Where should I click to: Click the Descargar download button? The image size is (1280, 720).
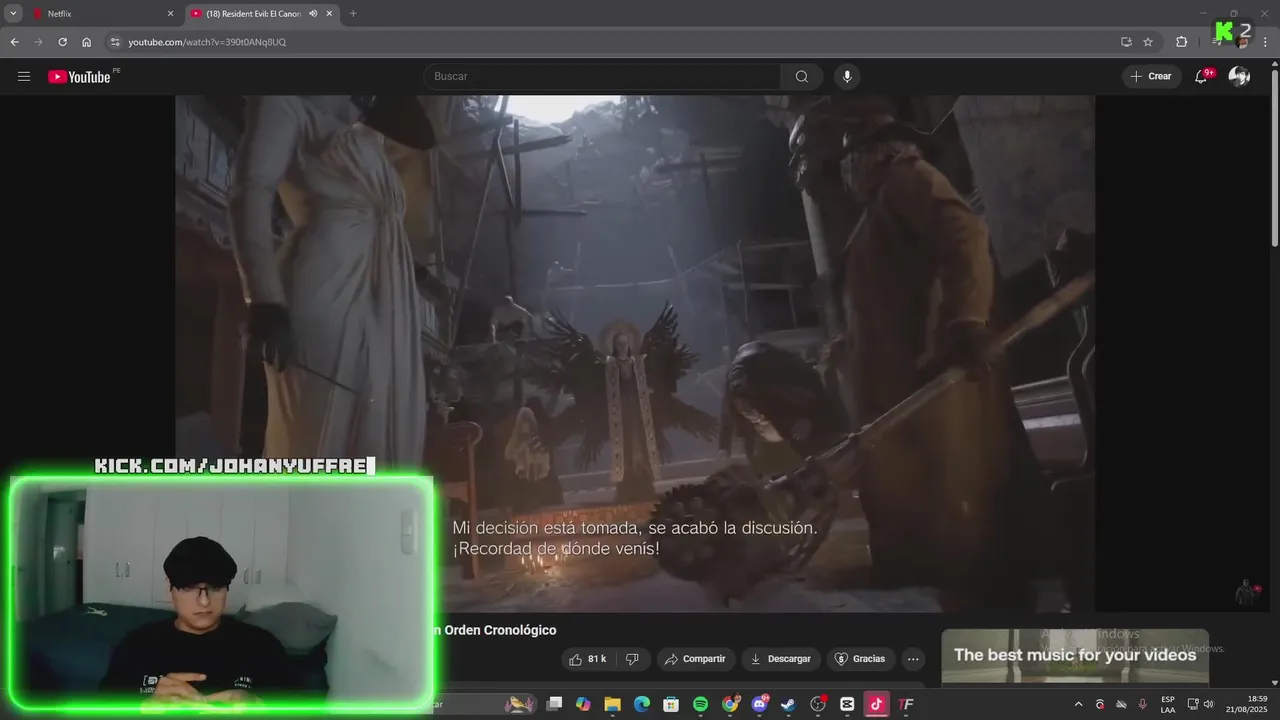pos(781,659)
